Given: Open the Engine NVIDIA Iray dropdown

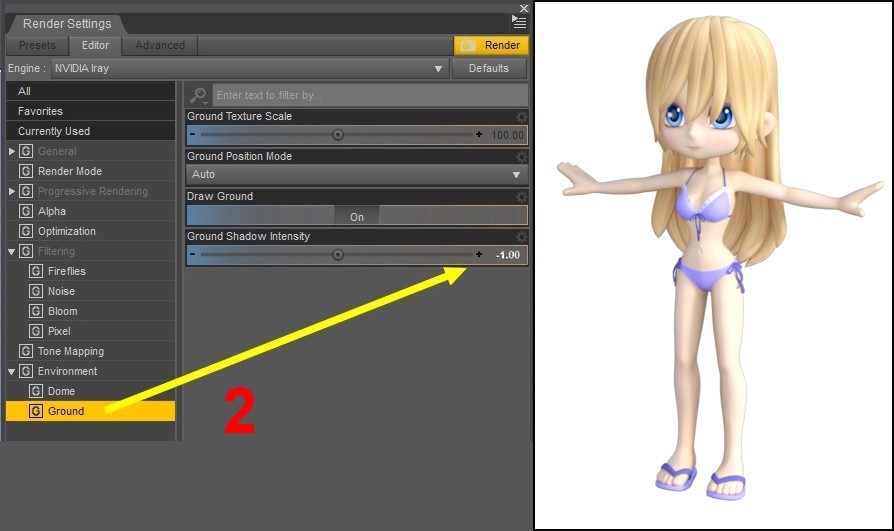Looking at the screenshot, I should click(248, 68).
